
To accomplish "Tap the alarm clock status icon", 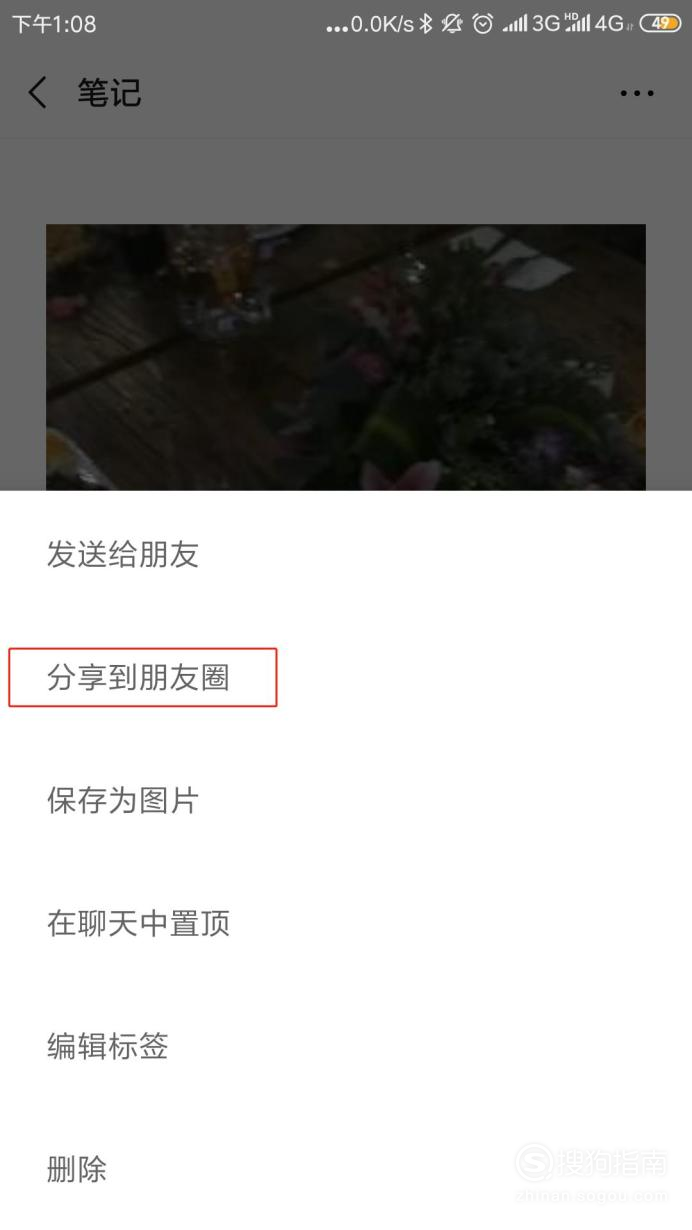I will point(483,24).
